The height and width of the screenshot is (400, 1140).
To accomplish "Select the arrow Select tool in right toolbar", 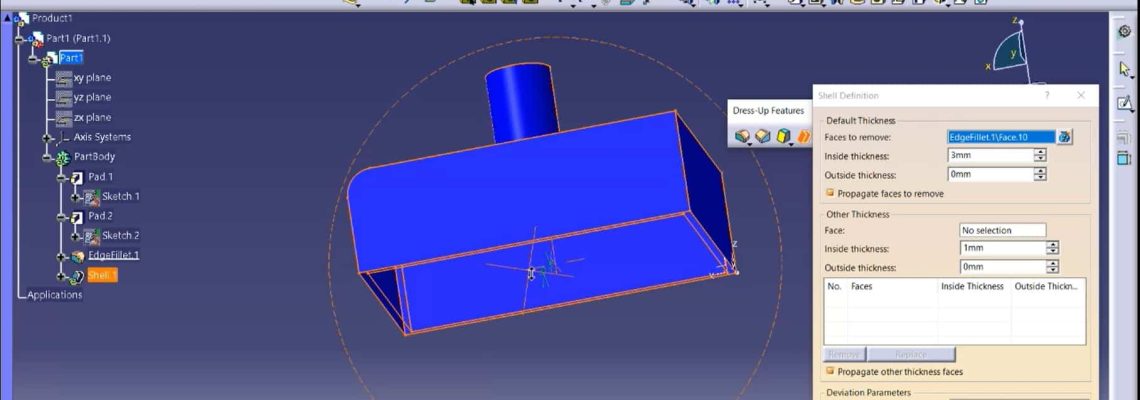I will 1125,69.
